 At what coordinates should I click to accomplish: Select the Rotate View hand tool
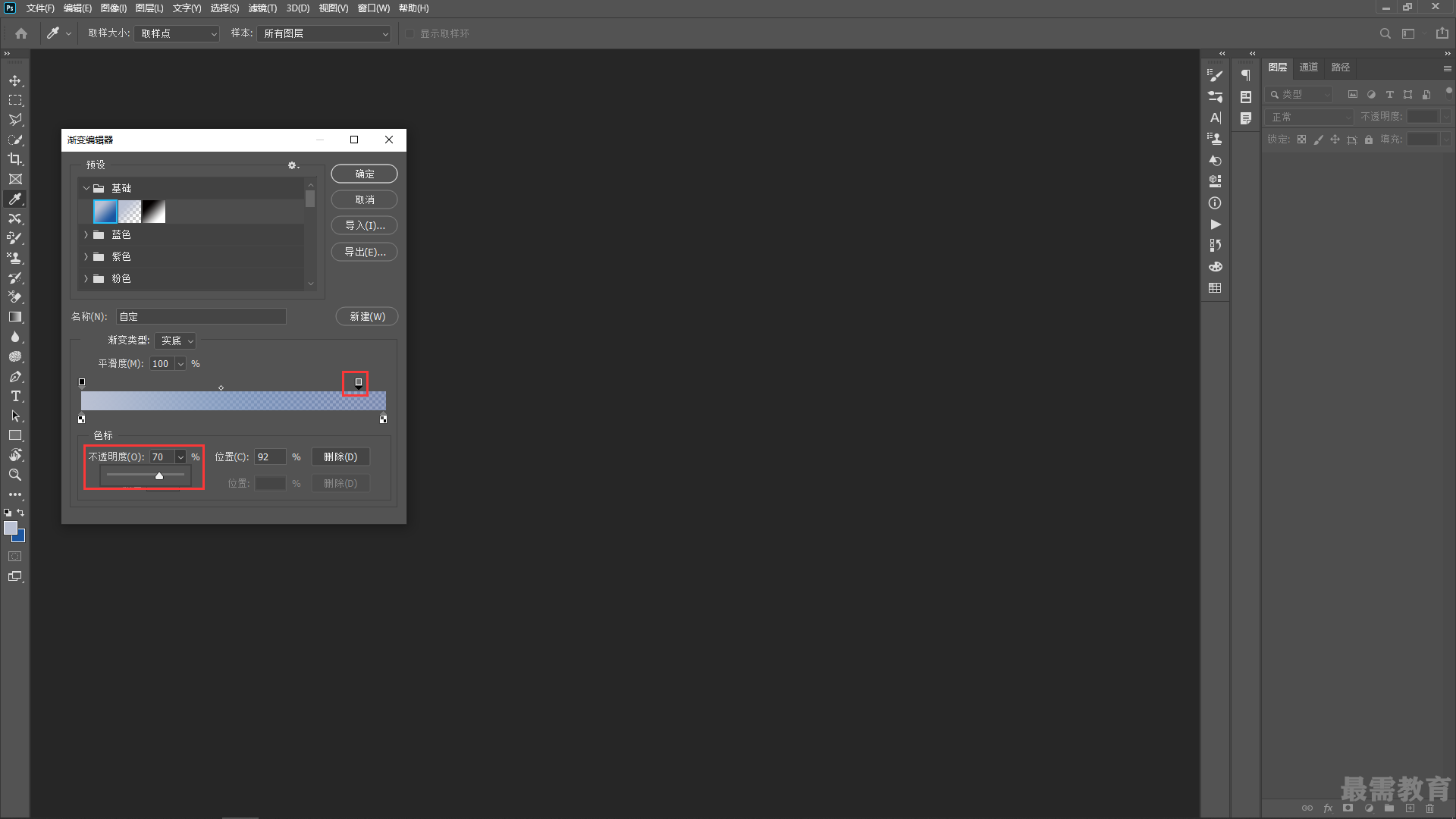click(x=15, y=455)
